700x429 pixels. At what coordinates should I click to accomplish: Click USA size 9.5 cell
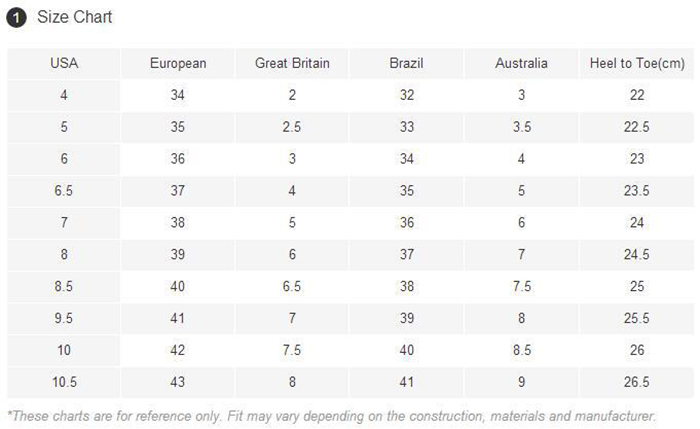point(64,318)
